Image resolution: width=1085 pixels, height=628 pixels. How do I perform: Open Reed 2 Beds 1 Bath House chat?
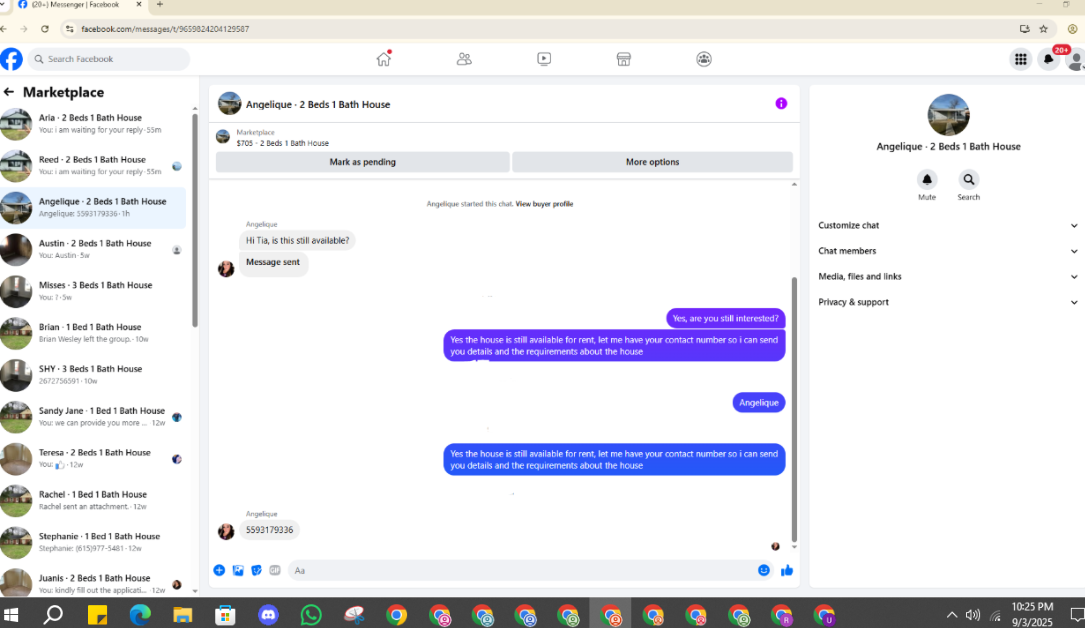93,166
